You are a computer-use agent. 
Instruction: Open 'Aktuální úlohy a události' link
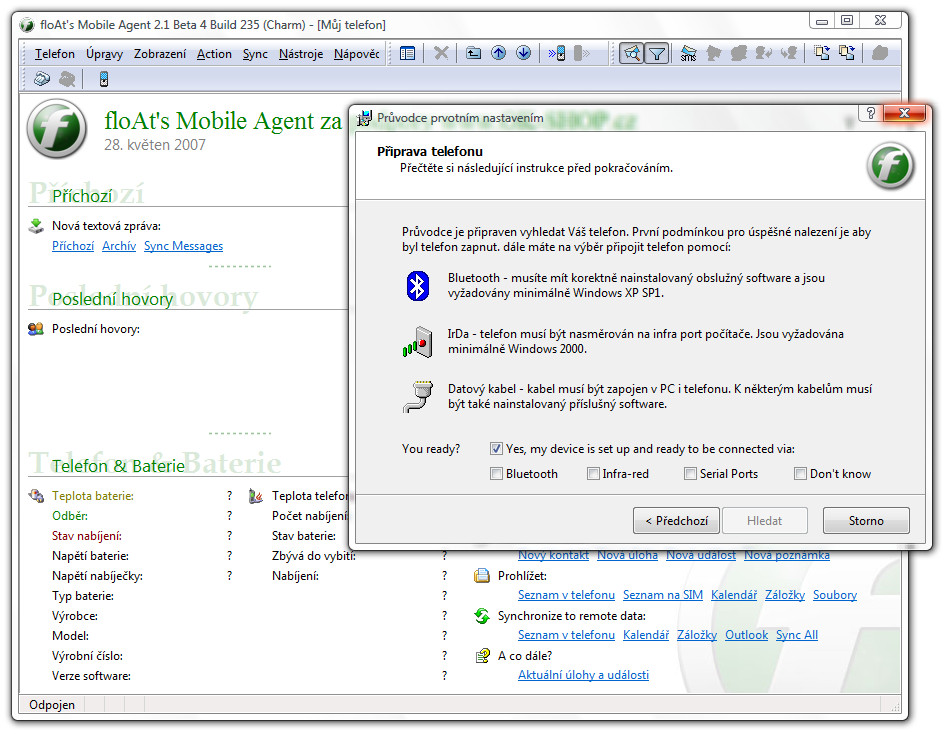point(583,675)
